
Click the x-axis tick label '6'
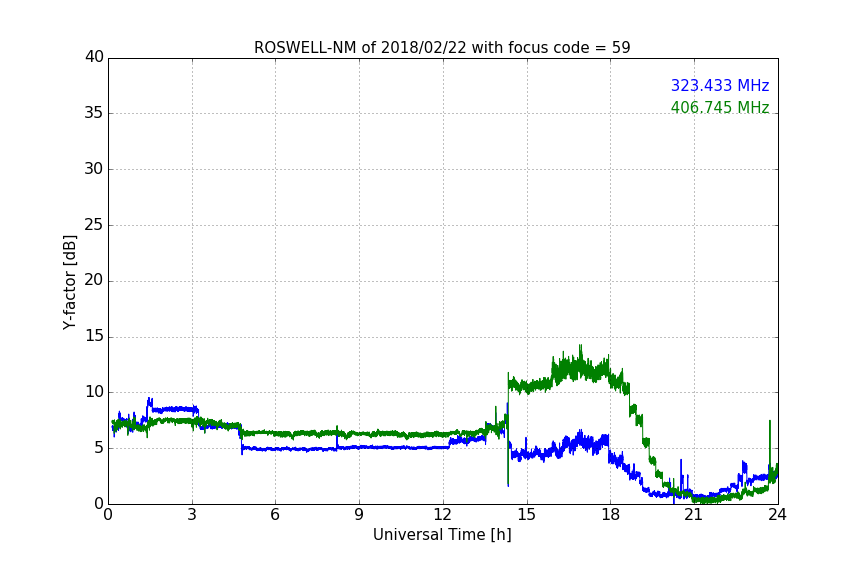coord(276,515)
